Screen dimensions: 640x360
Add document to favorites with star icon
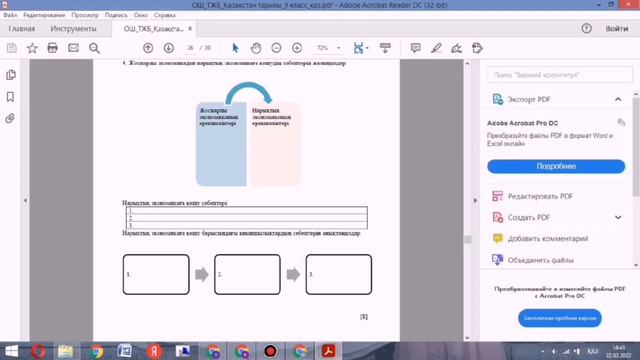32,48
